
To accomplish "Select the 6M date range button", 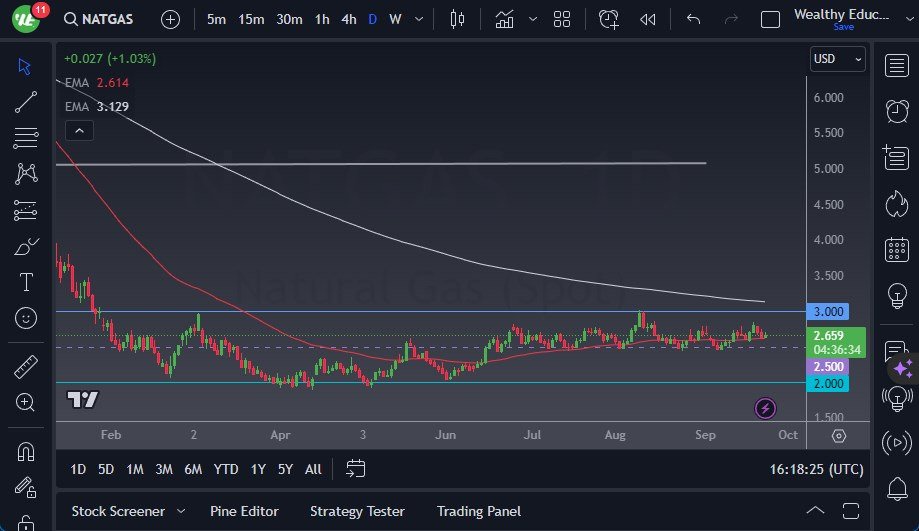I will point(193,469).
